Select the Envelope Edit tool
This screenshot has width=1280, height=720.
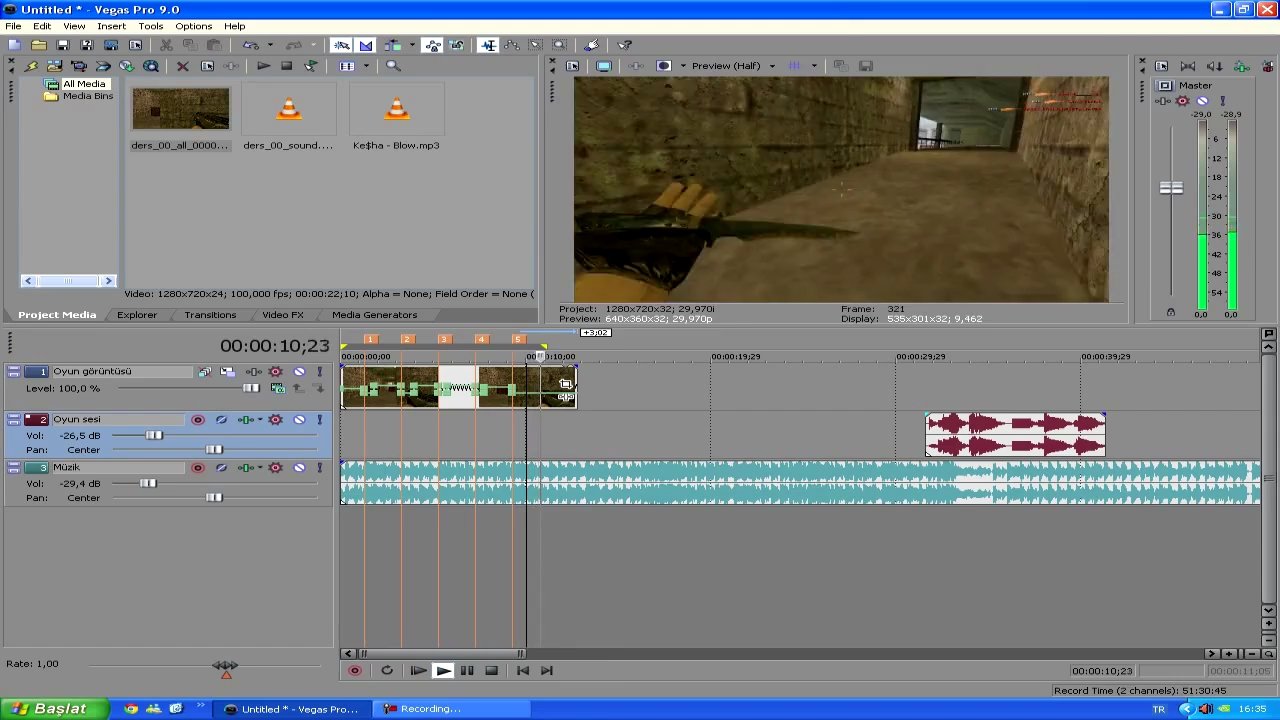click(x=512, y=45)
